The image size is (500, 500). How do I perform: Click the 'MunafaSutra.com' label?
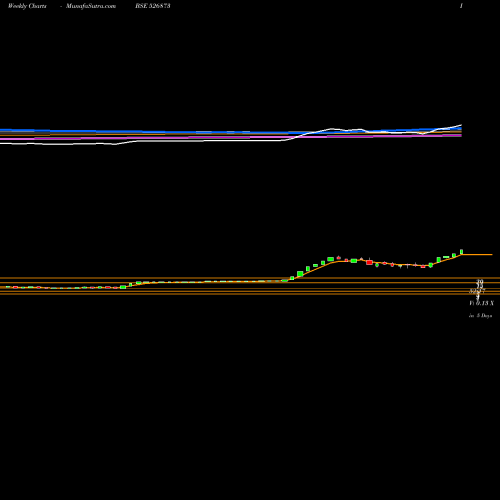tap(91, 6)
